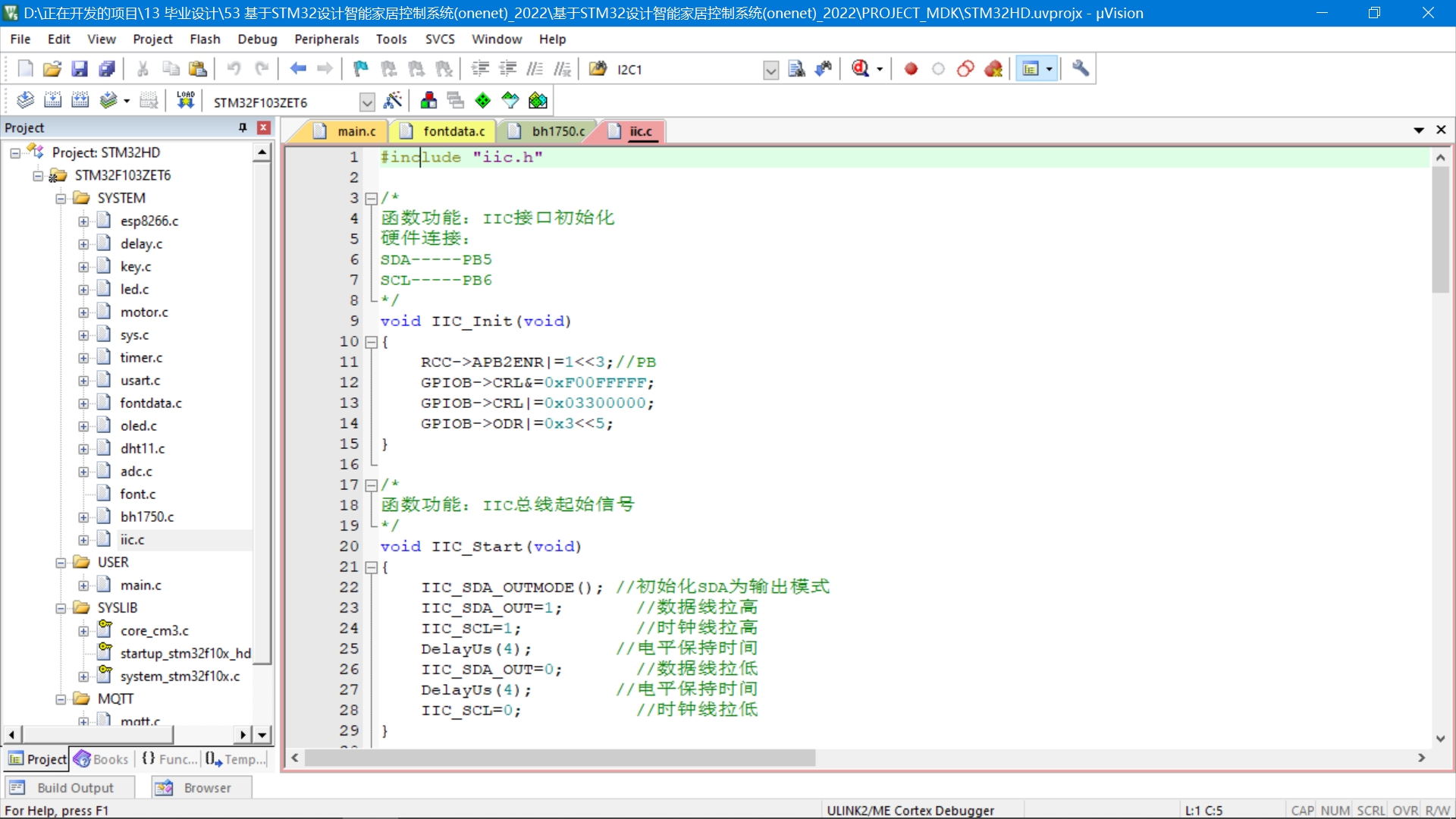
Task: Click the Rebuild all target files icon
Action: (x=80, y=100)
